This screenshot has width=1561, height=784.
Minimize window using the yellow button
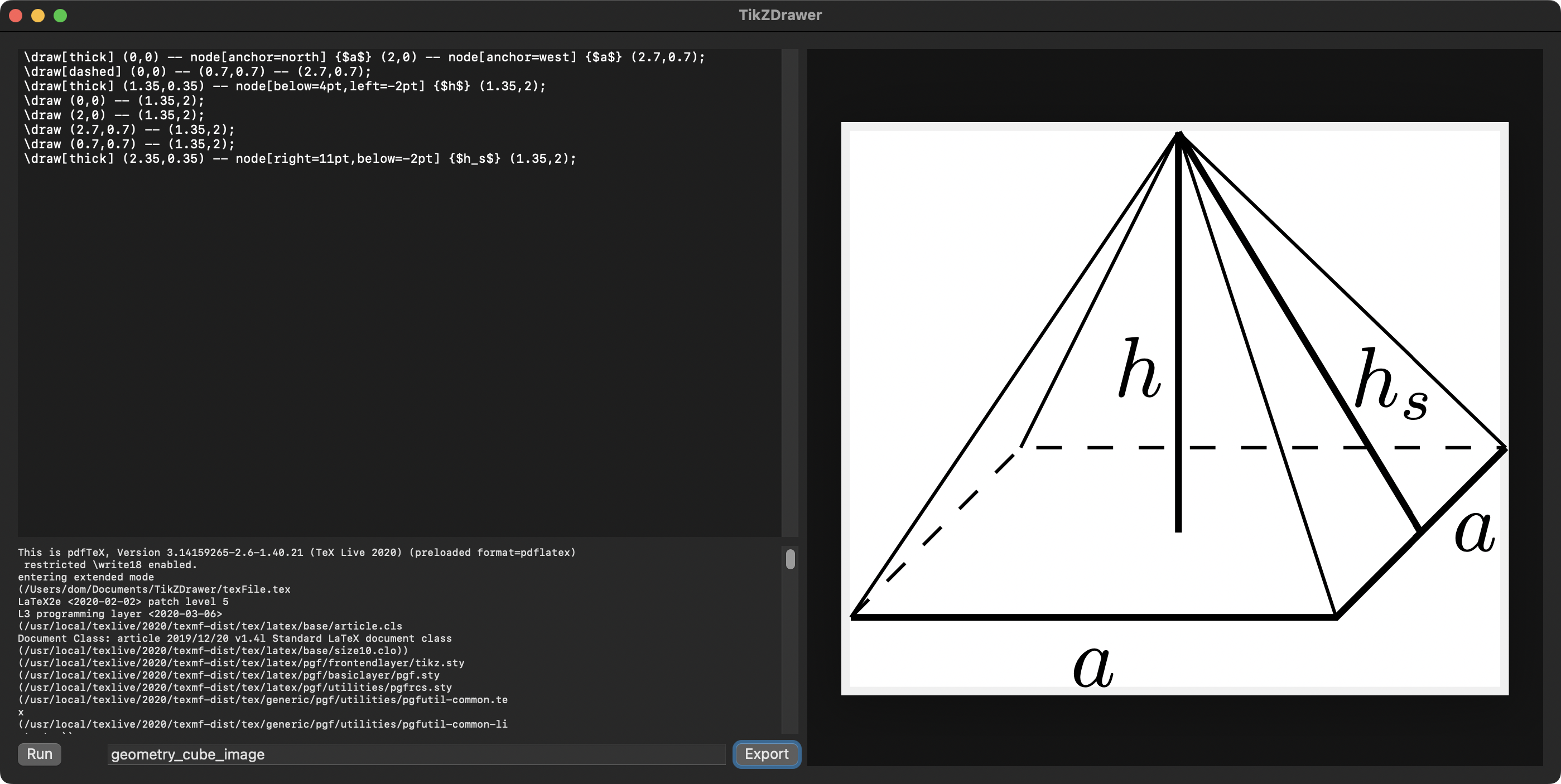click(38, 15)
